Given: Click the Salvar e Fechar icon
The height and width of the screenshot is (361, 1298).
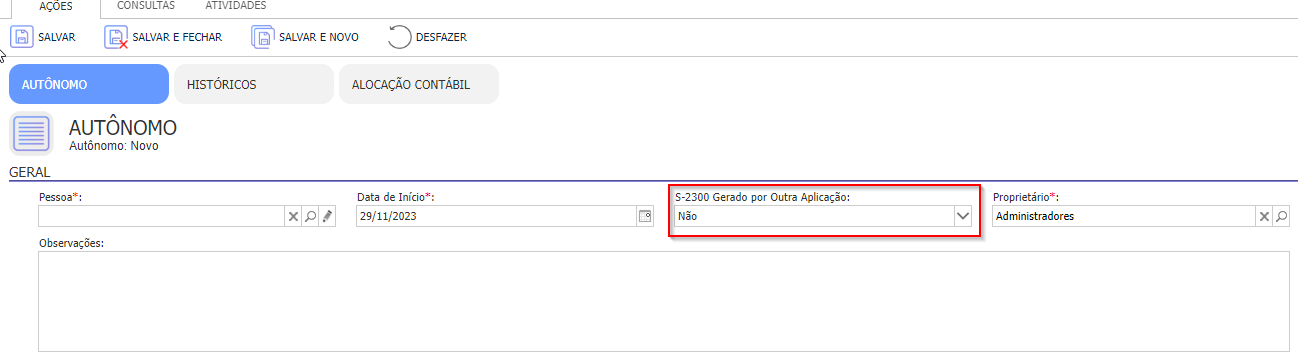Looking at the screenshot, I should pos(116,38).
